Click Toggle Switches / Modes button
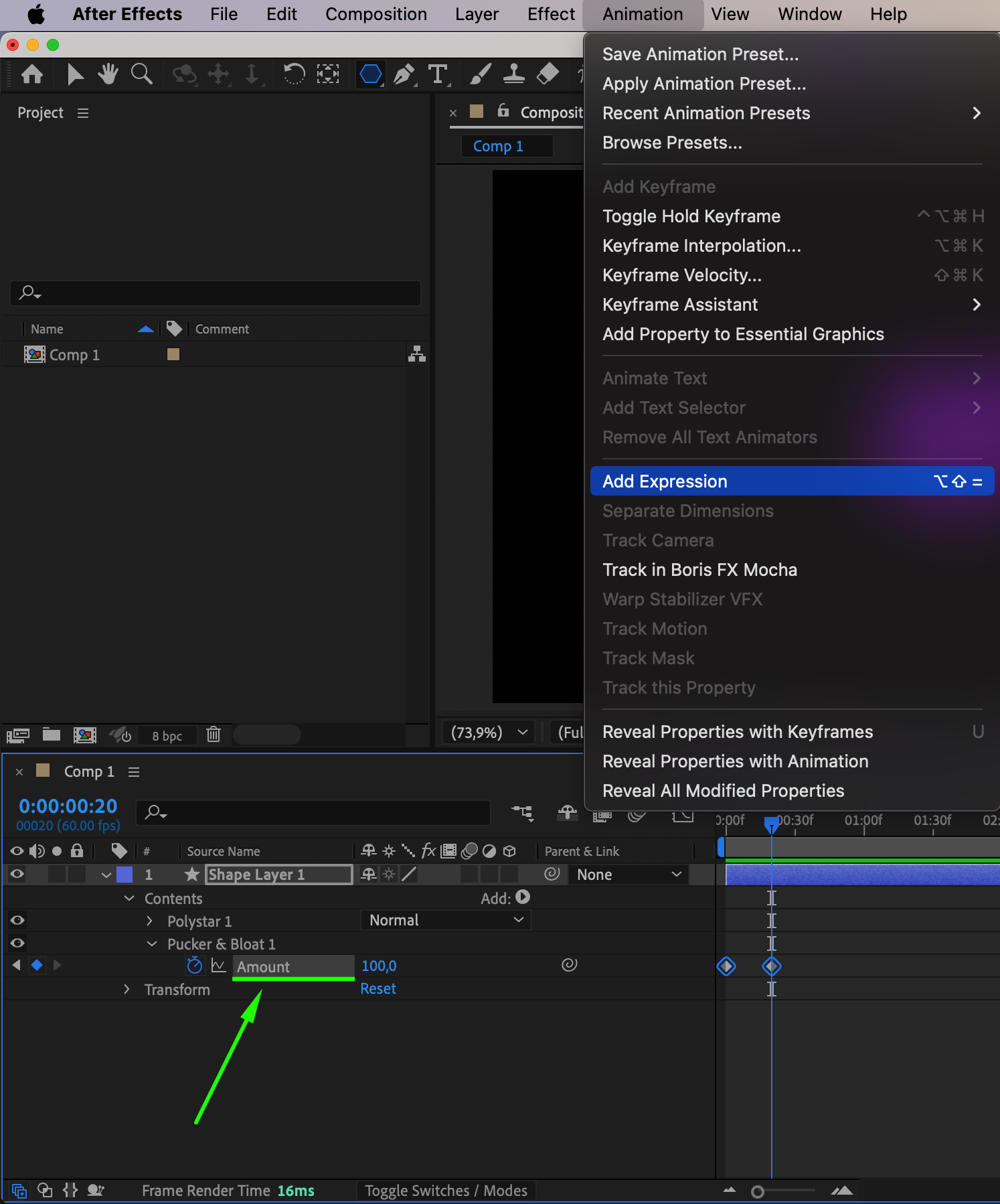The width and height of the screenshot is (1000, 1204). coord(446,1191)
